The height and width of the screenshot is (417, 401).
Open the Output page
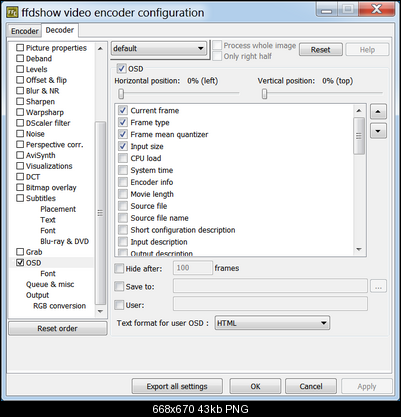click(37, 295)
